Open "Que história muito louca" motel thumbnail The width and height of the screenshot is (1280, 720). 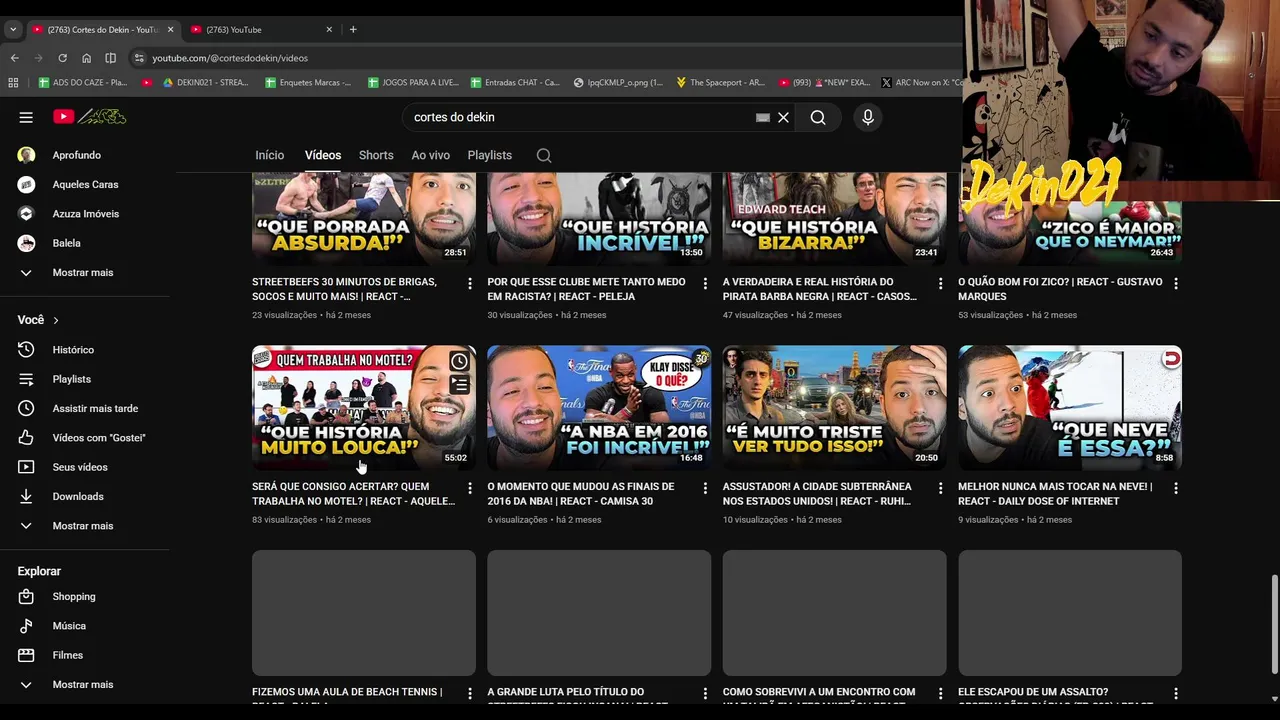pos(364,408)
